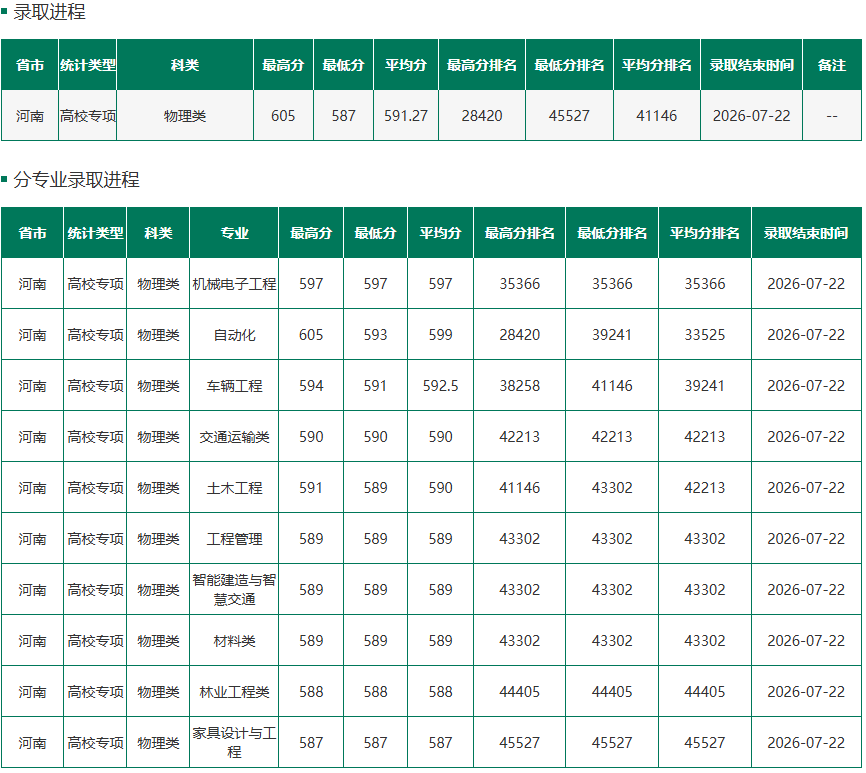Select the 自动化 major cell
The image size is (866, 773).
(x=234, y=335)
